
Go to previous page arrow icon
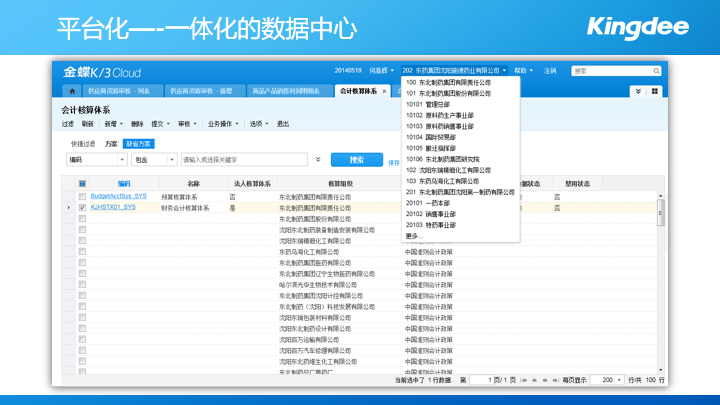pos(534,380)
